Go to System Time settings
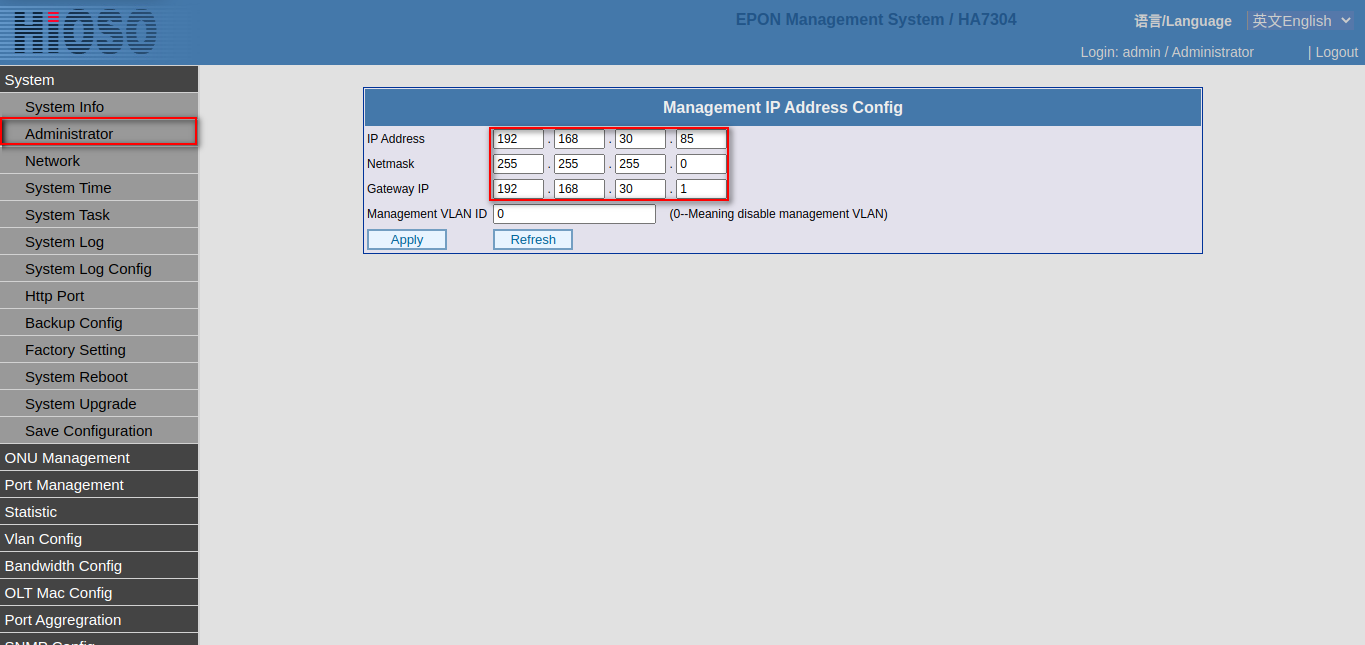The image size is (1365, 645). coord(68,188)
